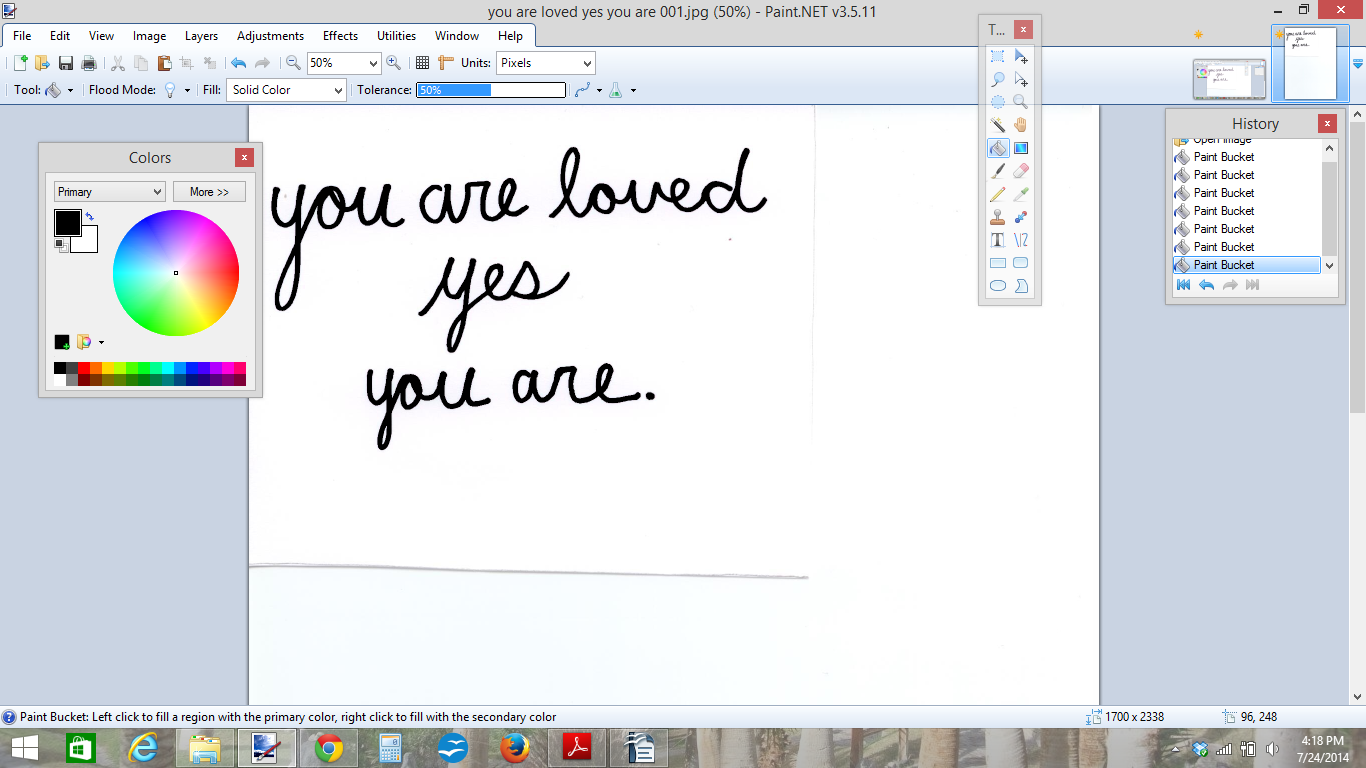Click the More >> button in Colors
This screenshot has height=768, width=1366.
point(209,192)
